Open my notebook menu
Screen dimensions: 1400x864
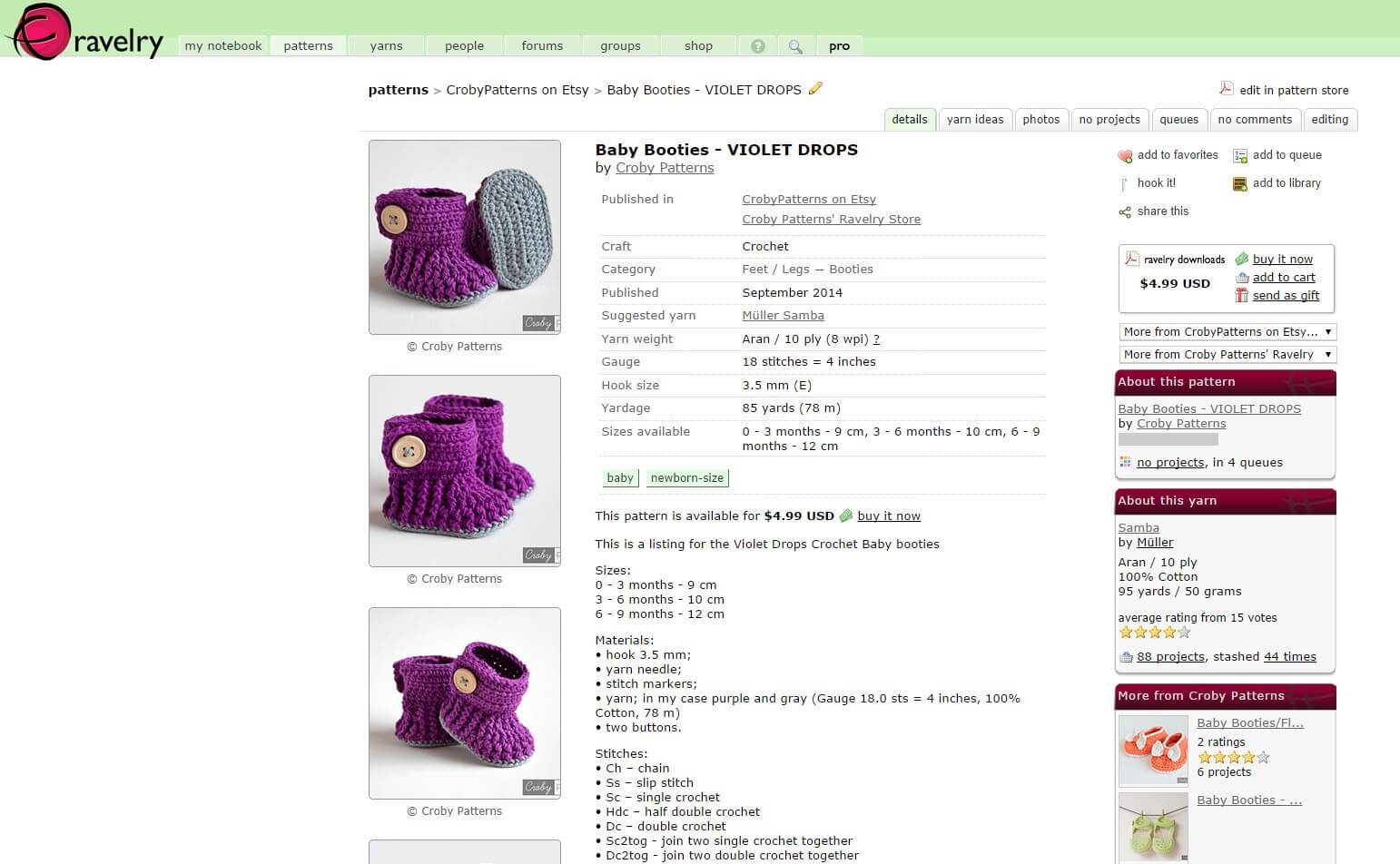click(x=223, y=46)
